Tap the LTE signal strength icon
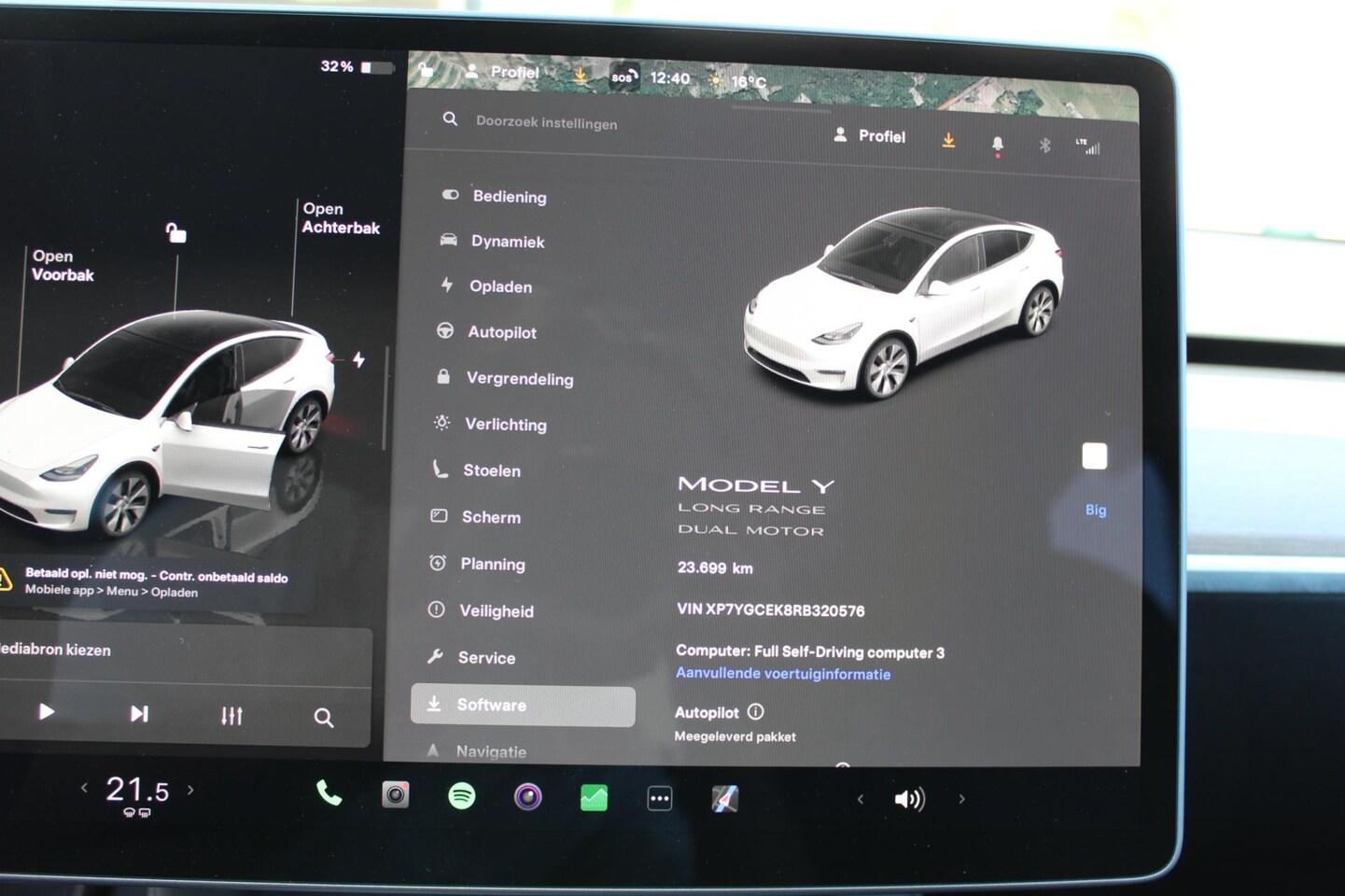This screenshot has width=1345, height=896. coord(1088,147)
